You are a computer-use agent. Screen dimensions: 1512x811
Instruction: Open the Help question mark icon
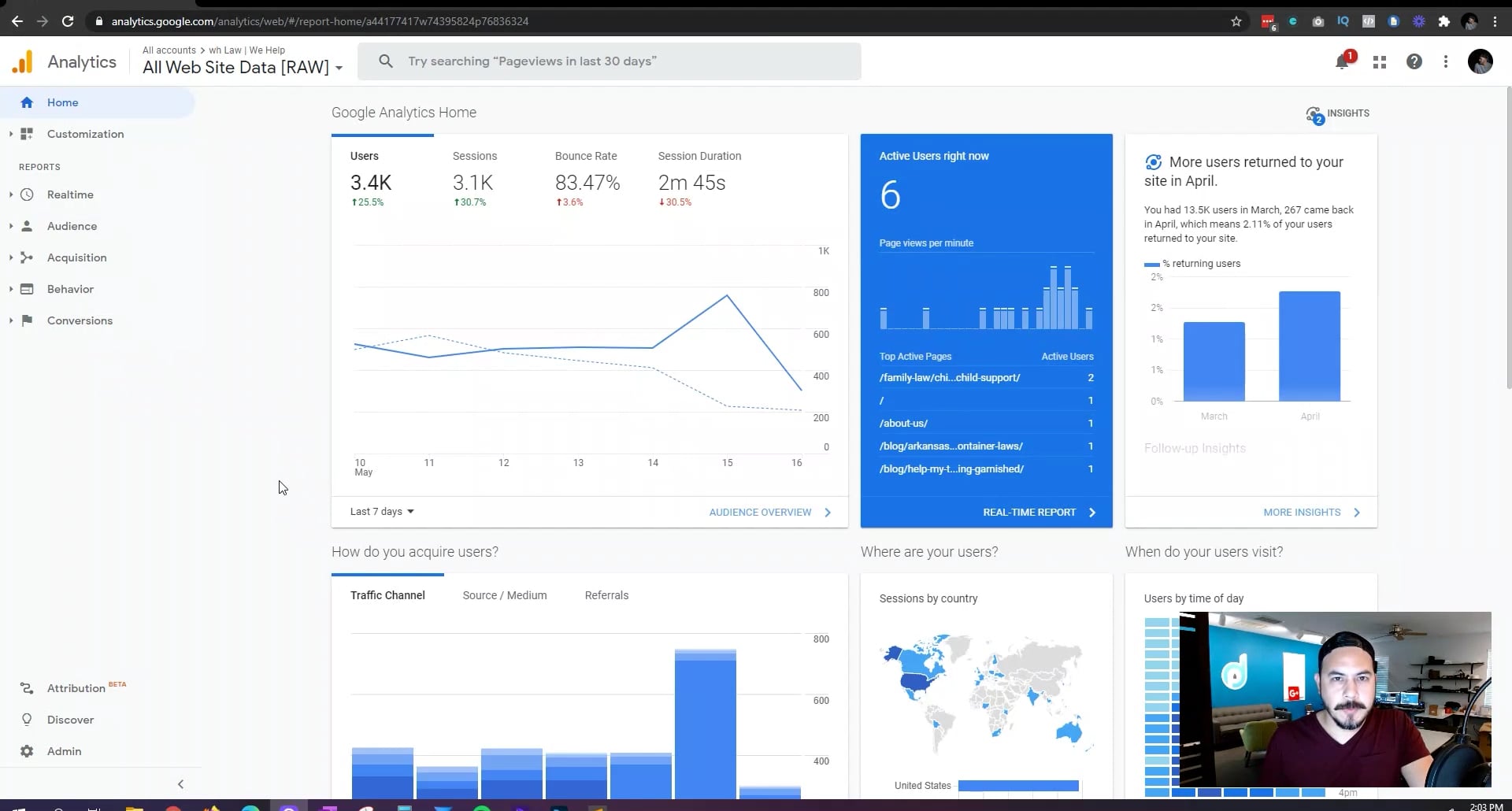click(1414, 61)
